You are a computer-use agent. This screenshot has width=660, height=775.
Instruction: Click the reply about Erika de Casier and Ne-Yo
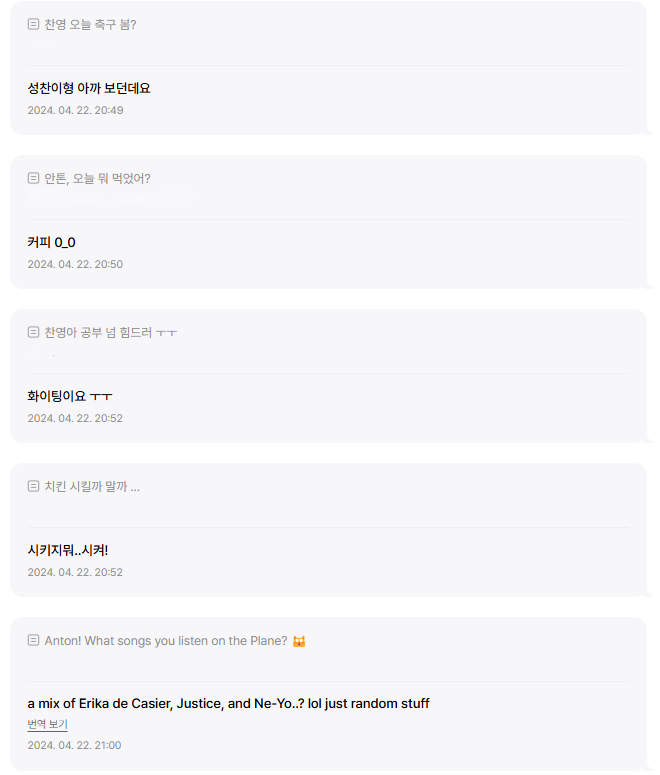pos(228,703)
